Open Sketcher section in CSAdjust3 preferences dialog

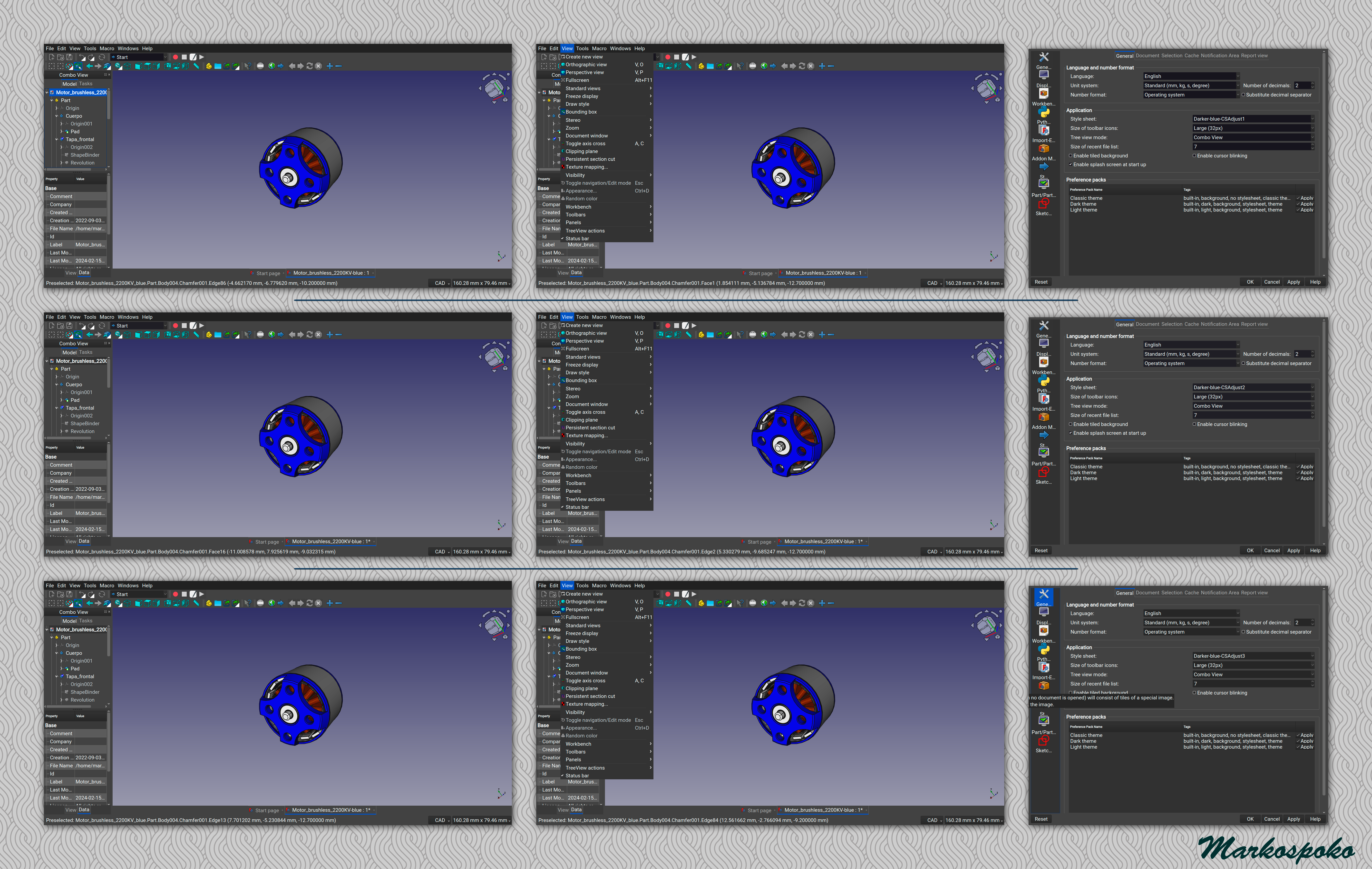point(1044,744)
